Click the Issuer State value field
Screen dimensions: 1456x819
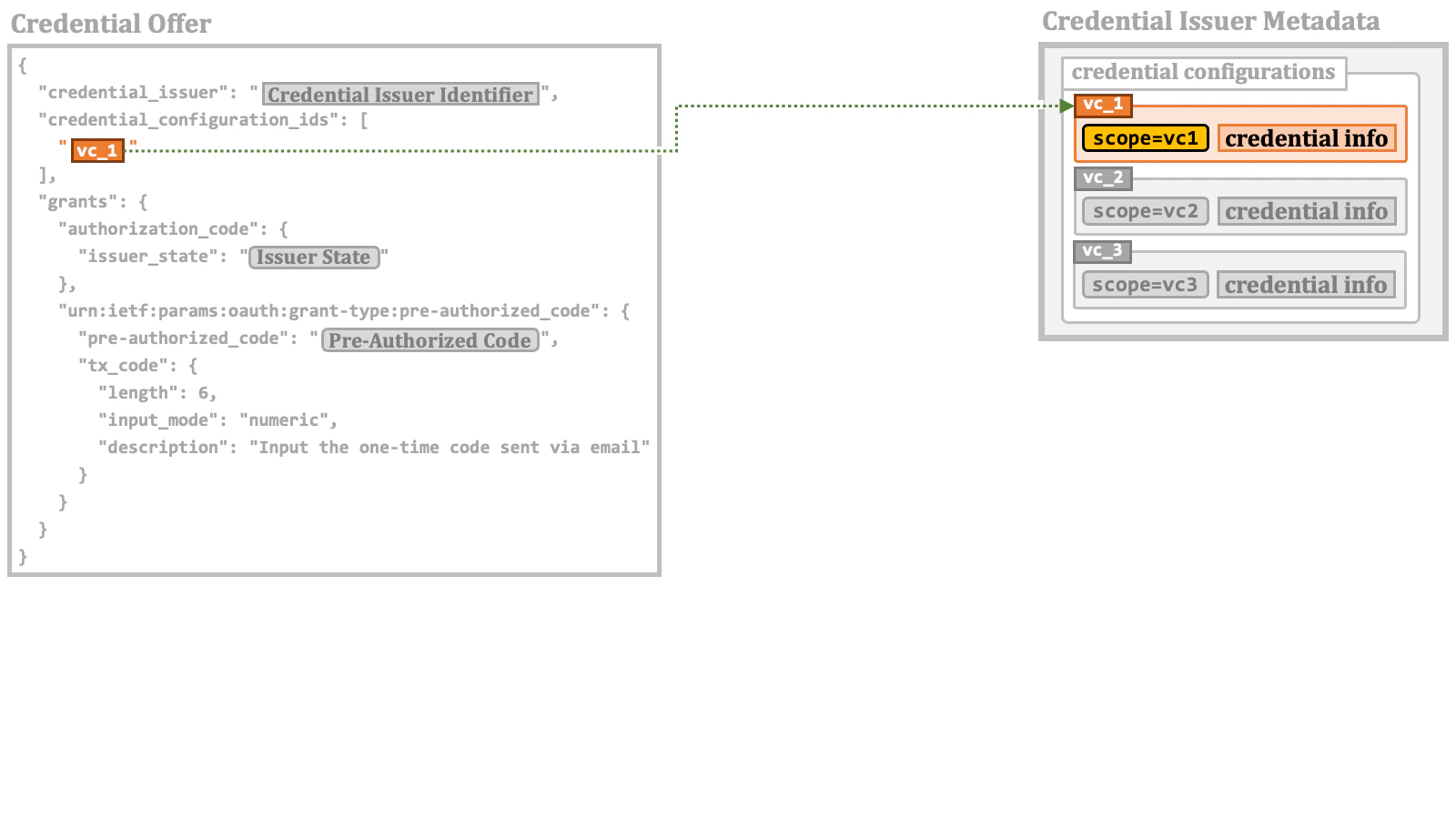pos(314,258)
